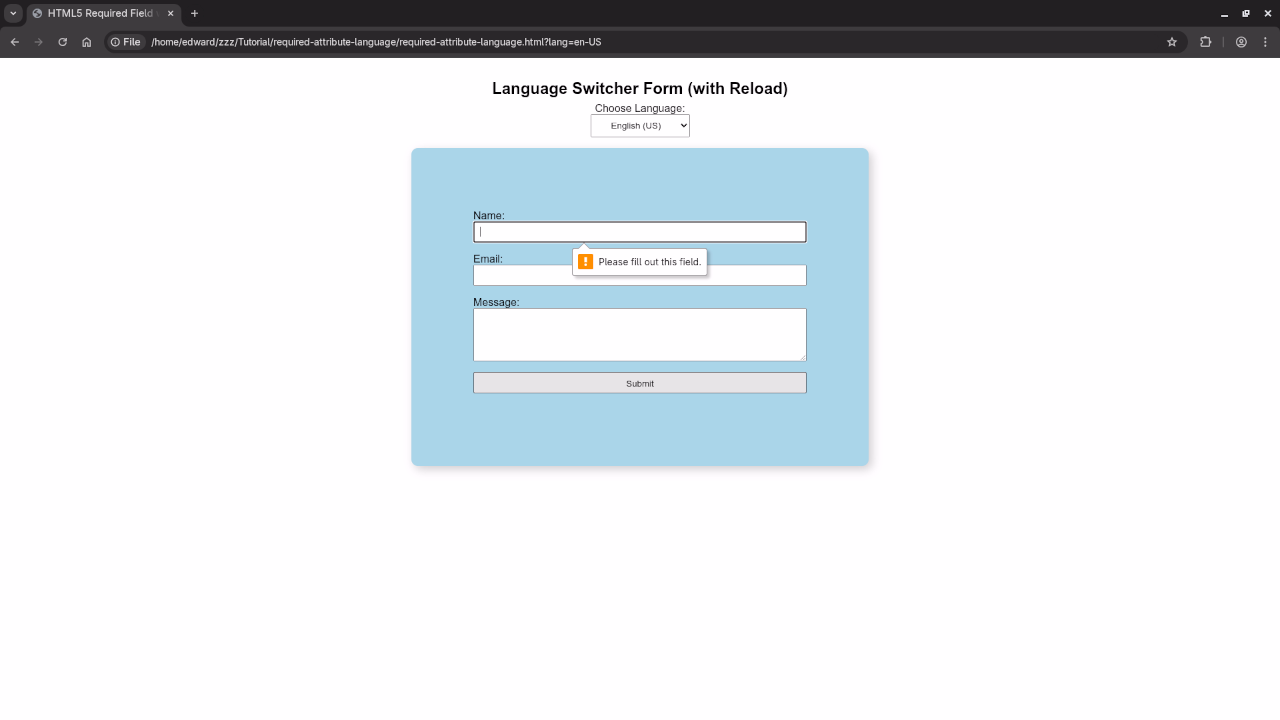Open the profile avatar menu

click(x=1241, y=42)
